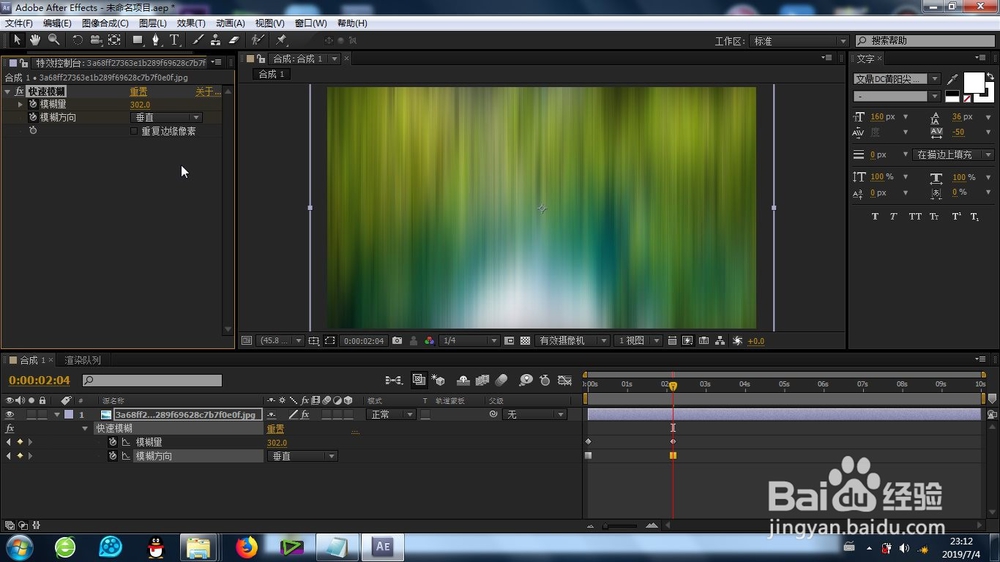
Task: Select the Pan Behind anchor tool
Action: pos(114,40)
